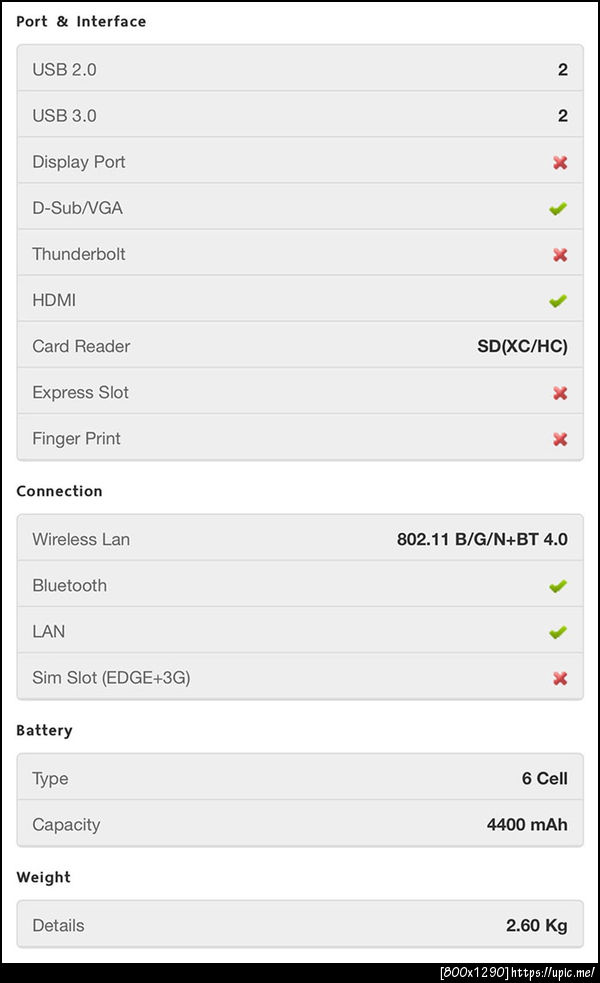Click the green check for HDMI

point(558,300)
